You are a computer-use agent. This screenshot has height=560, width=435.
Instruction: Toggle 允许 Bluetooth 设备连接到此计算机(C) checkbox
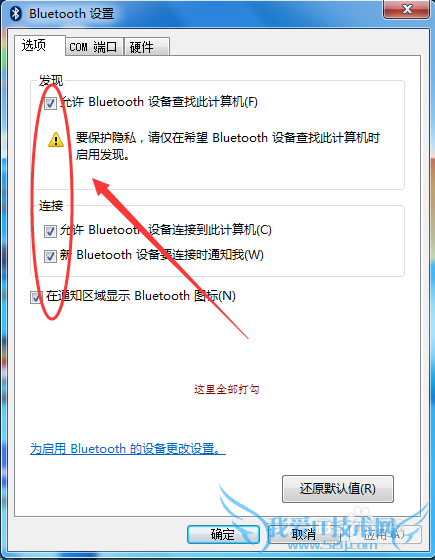coord(50,231)
